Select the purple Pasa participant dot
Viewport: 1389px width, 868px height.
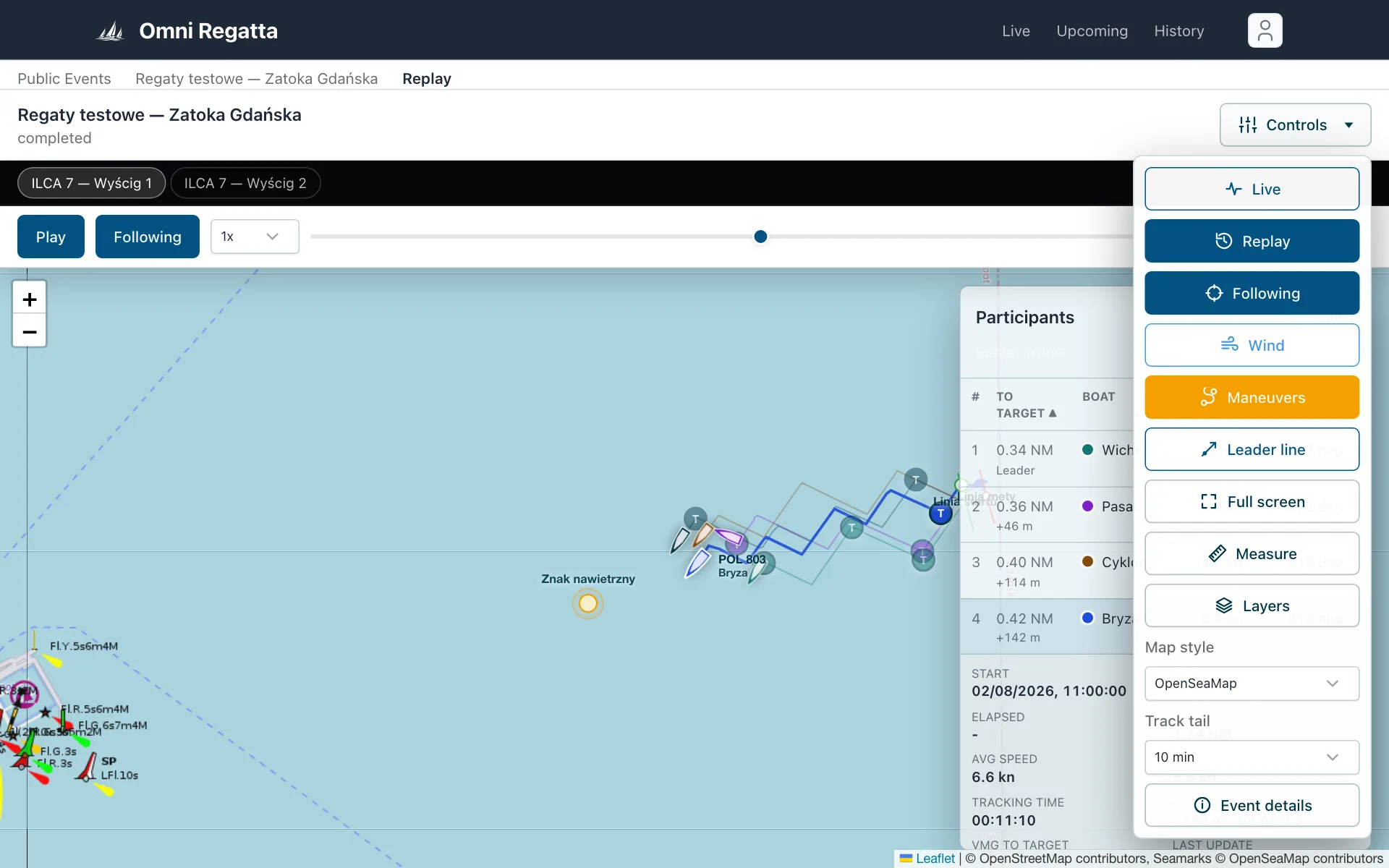tap(1087, 506)
